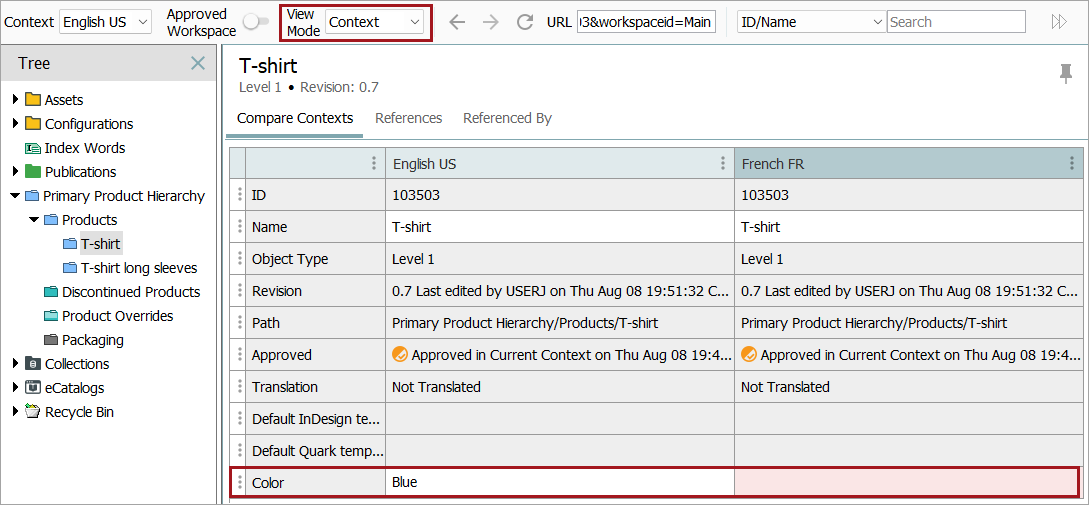Image resolution: width=1089 pixels, height=505 pixels.
Task: Open the ID/Name search type dropdown
Action: tap(811, 22)
